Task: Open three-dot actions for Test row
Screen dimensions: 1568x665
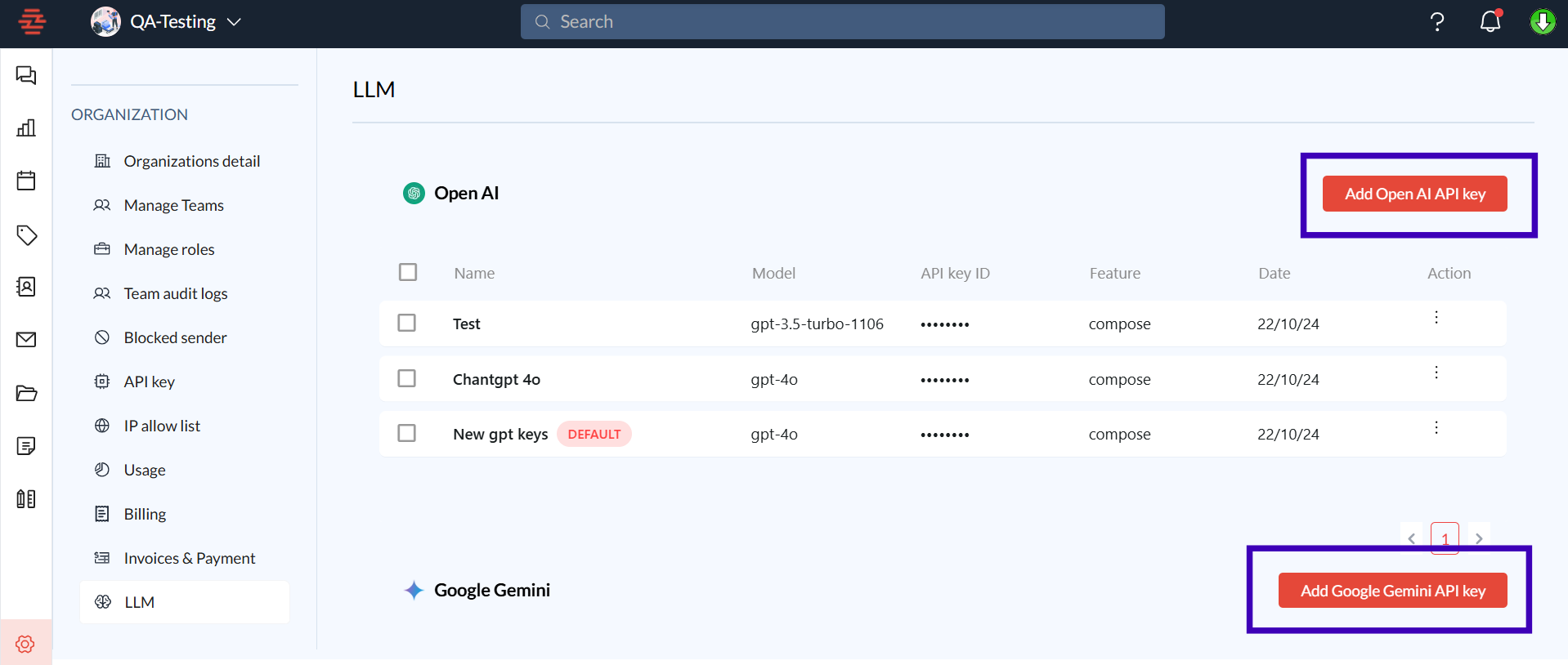Action: tap(1436, 317)
